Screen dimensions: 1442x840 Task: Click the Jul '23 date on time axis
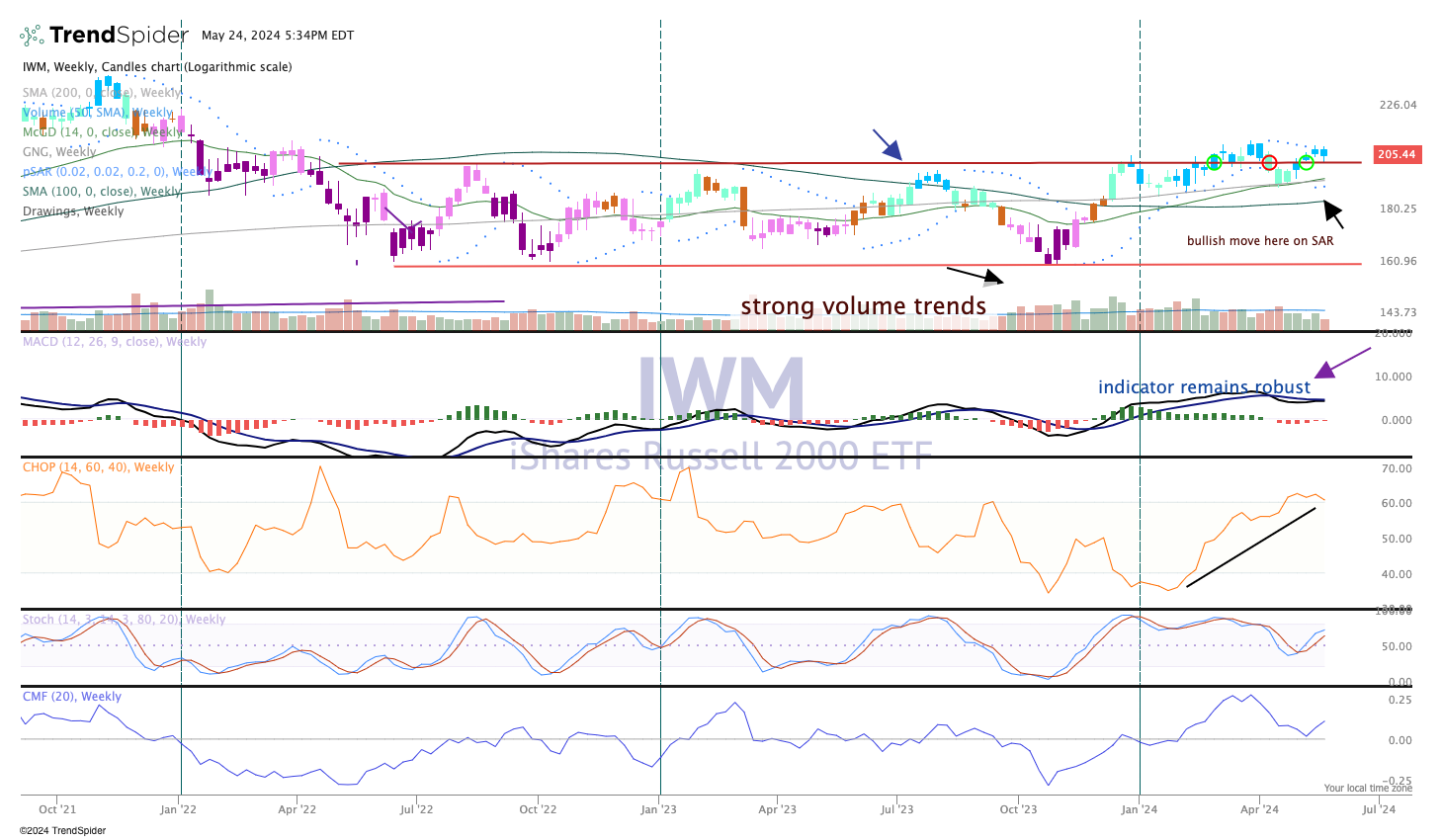click(896, 809)
